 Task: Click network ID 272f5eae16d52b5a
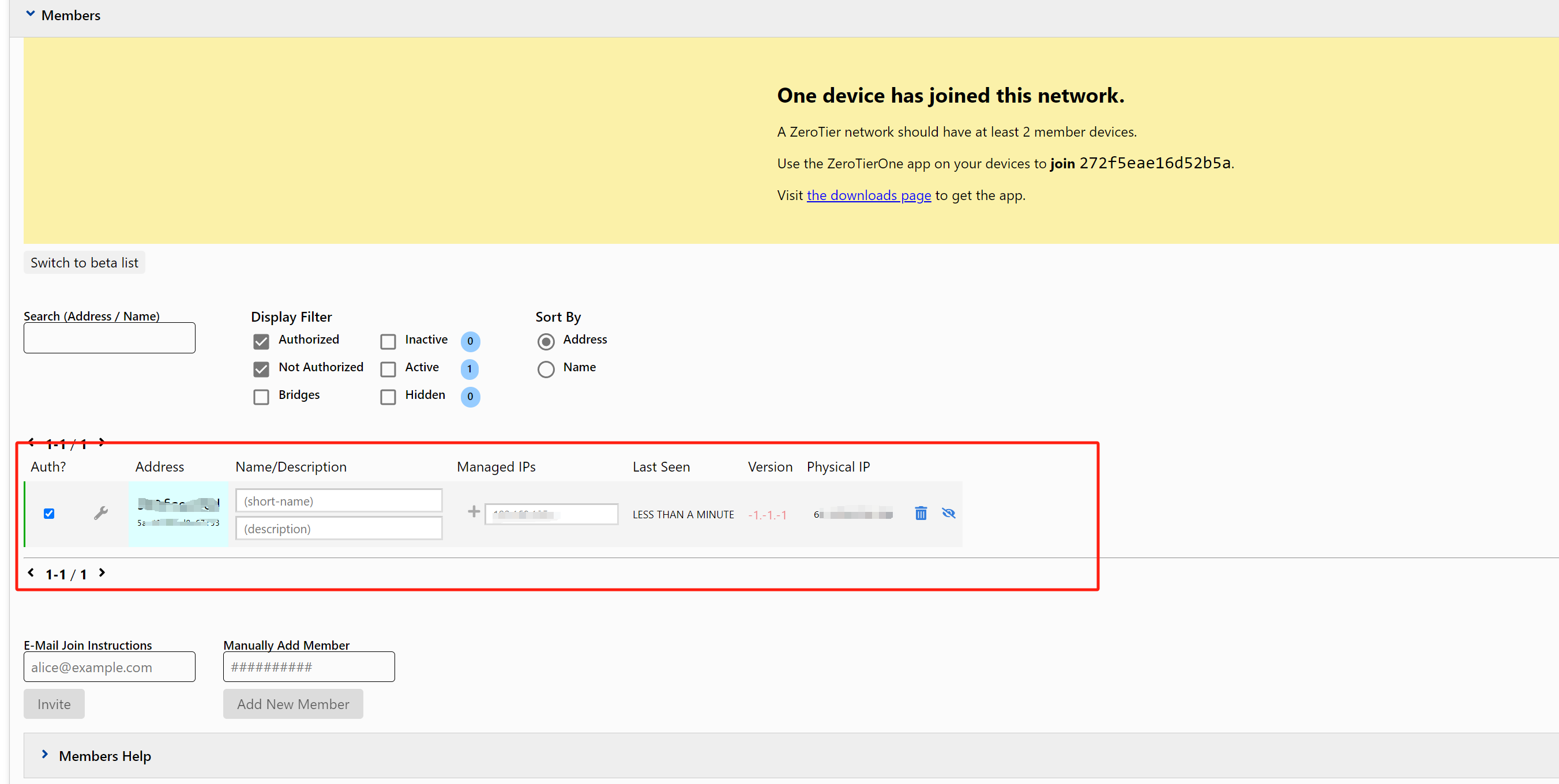[1155, 163]
